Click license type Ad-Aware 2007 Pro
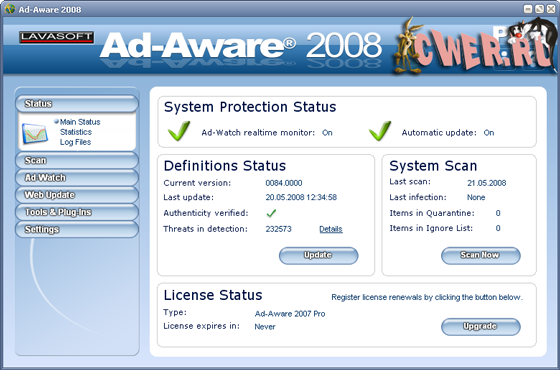Viewport: 560px width, 370px height. coord(290,314)
